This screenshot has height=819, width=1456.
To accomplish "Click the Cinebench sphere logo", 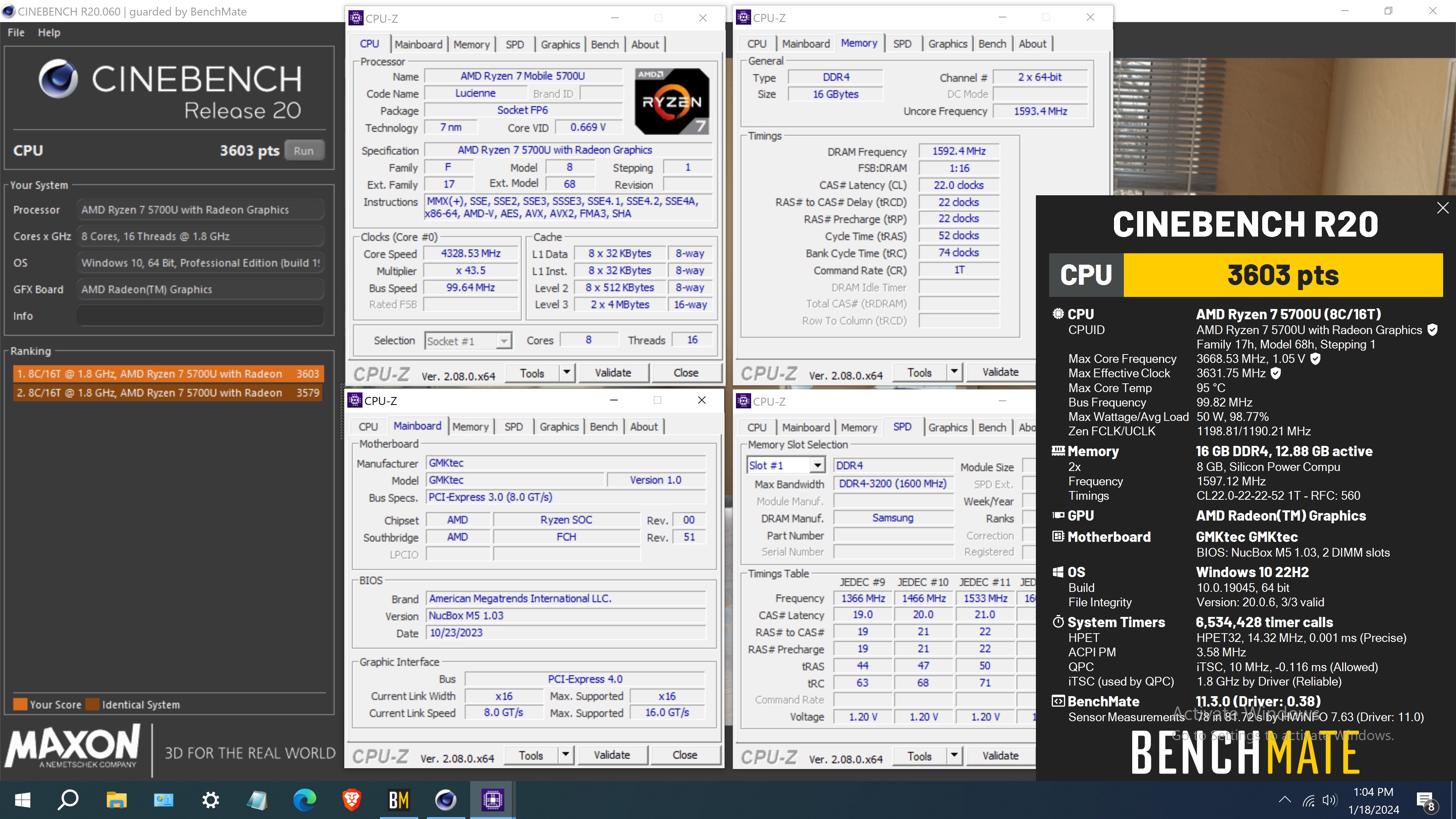I will [x=58, y=78].
